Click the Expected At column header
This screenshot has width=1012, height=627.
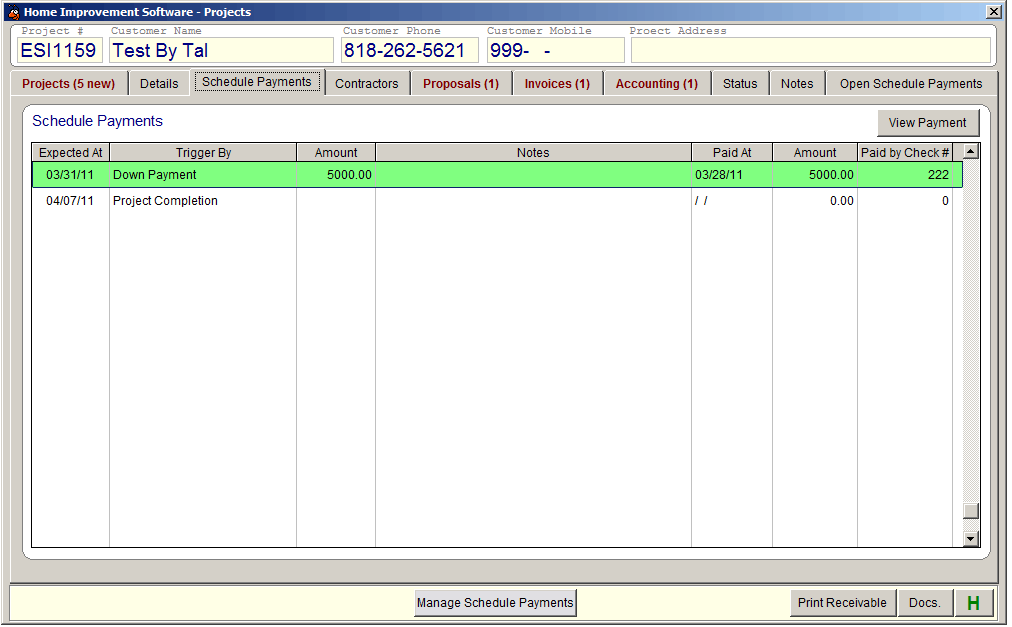(x=71, y=153)
